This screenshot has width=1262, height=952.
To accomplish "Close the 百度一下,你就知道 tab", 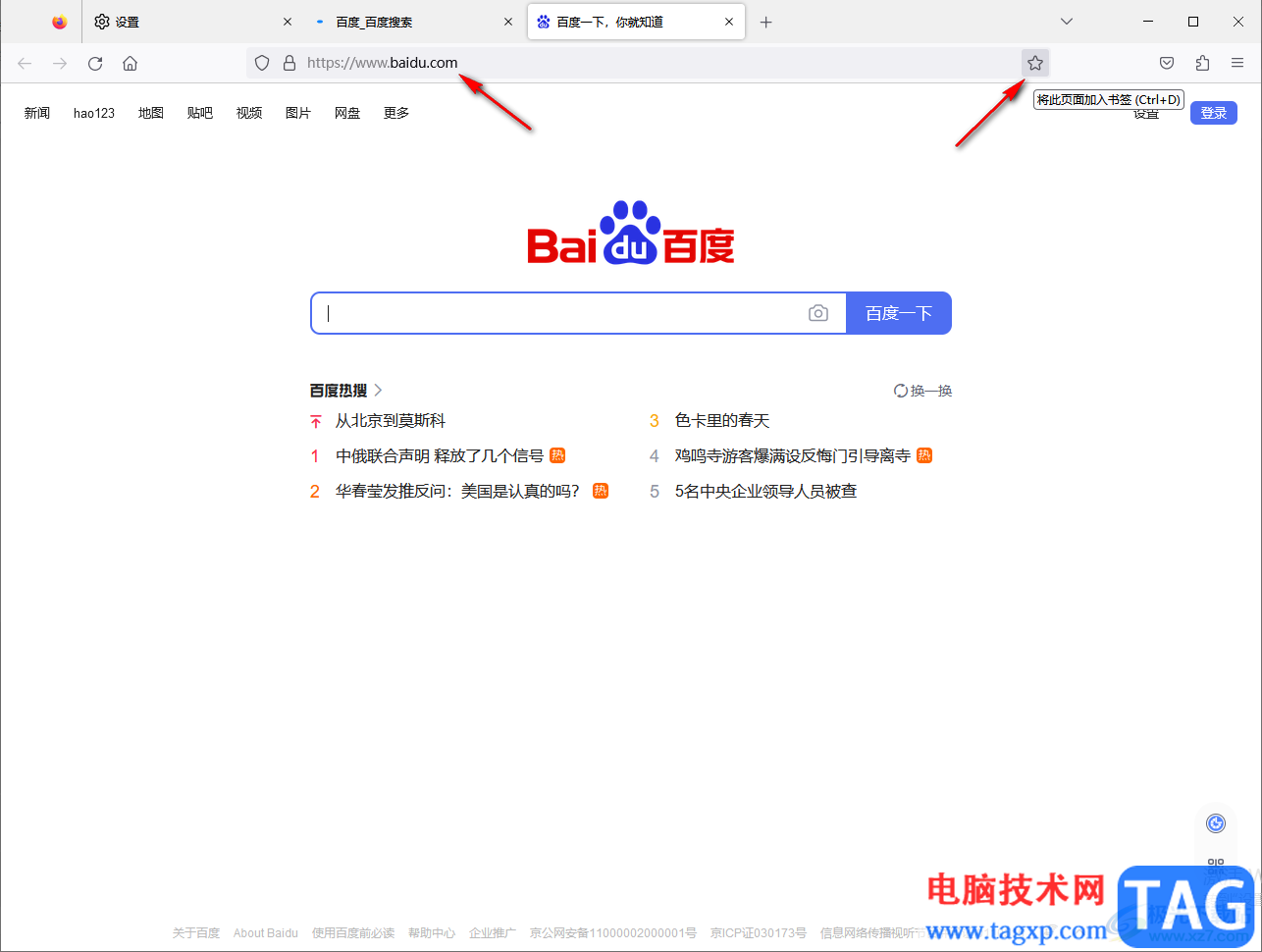I will [x=729, y=22].
